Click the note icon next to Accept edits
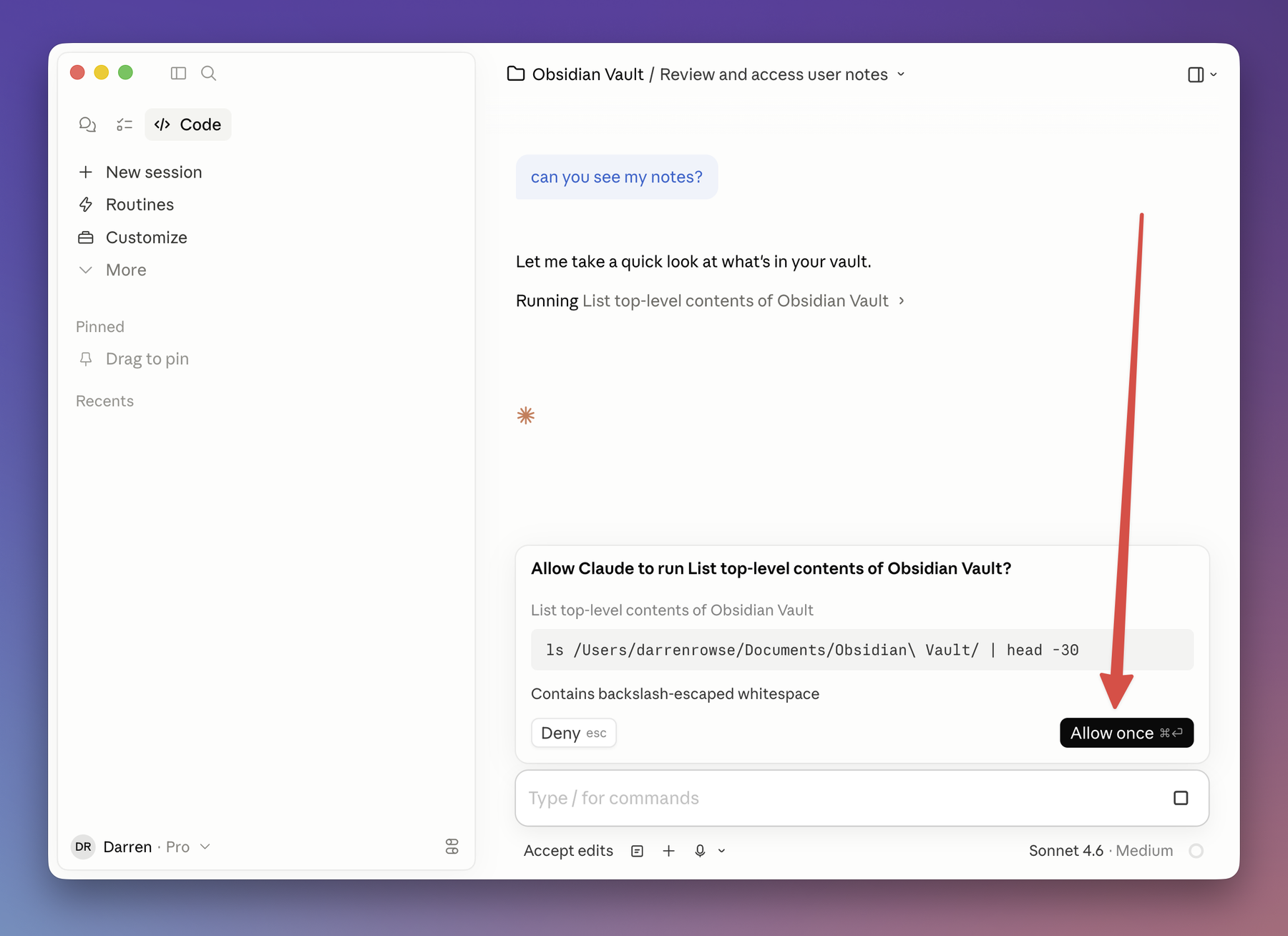This screenshot has width=1288, height=936. [x=637, y=851]
